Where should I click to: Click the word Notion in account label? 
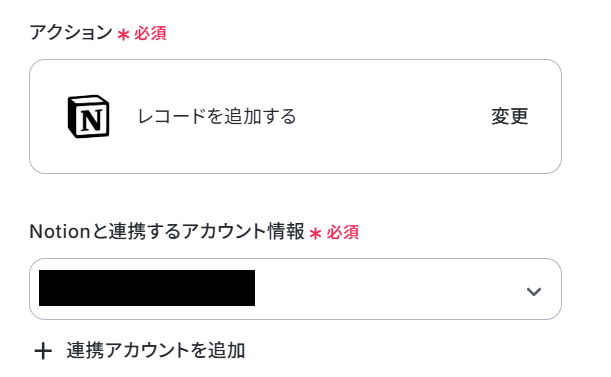click(x=60, y=232)
